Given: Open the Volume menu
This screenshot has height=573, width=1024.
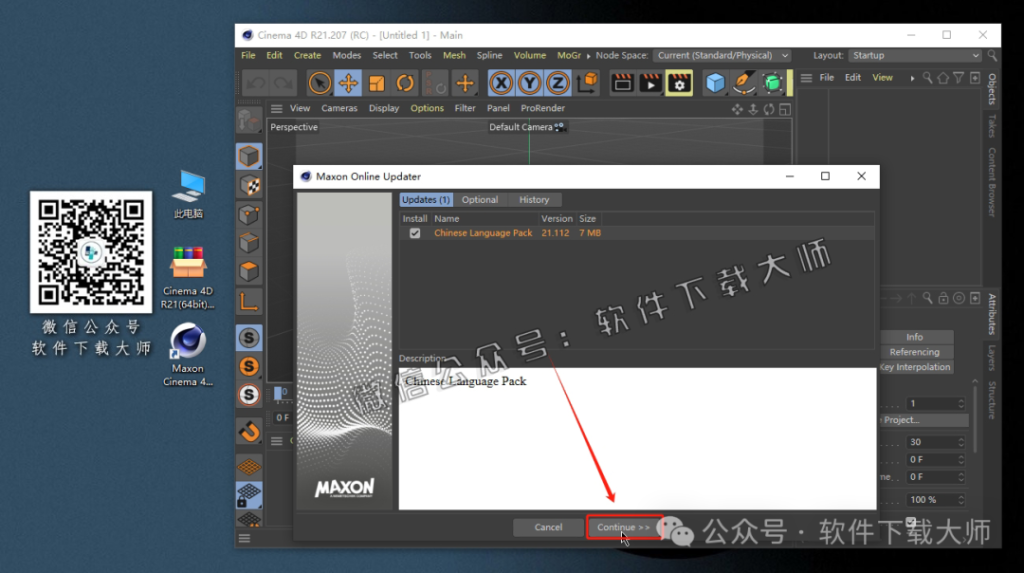Looking at the screenshot, I should (530, 56).
